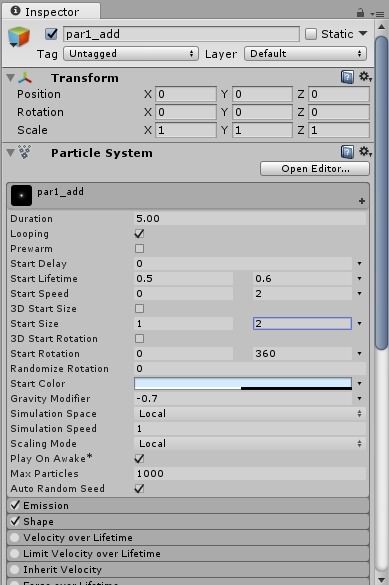Screen dimensions: 389x585
Task: Switch to the Inspector tab
Action: (x=51, y=12)
